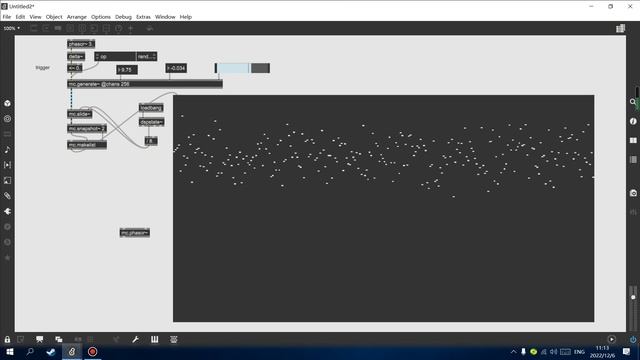This screenshot has height=360, width=640.
Task: Select the mc.generate~ @chans 256 object
Action: click(x=145, y=84)
